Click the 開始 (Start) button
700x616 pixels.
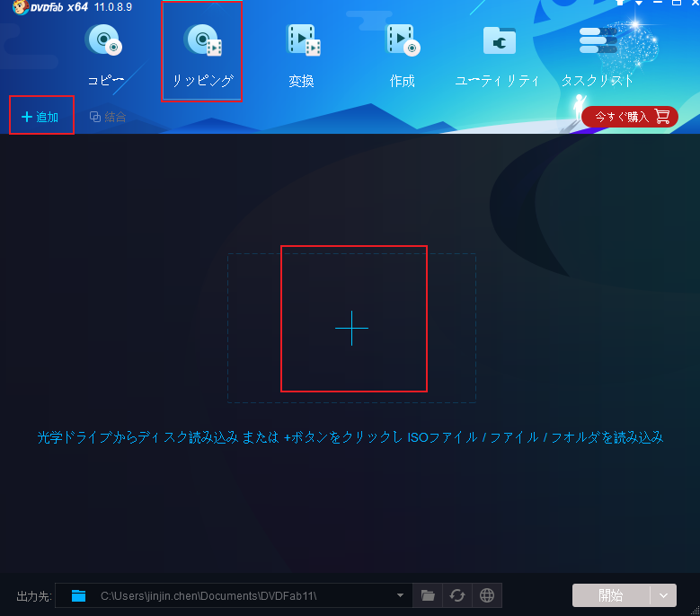click(611, 595)
